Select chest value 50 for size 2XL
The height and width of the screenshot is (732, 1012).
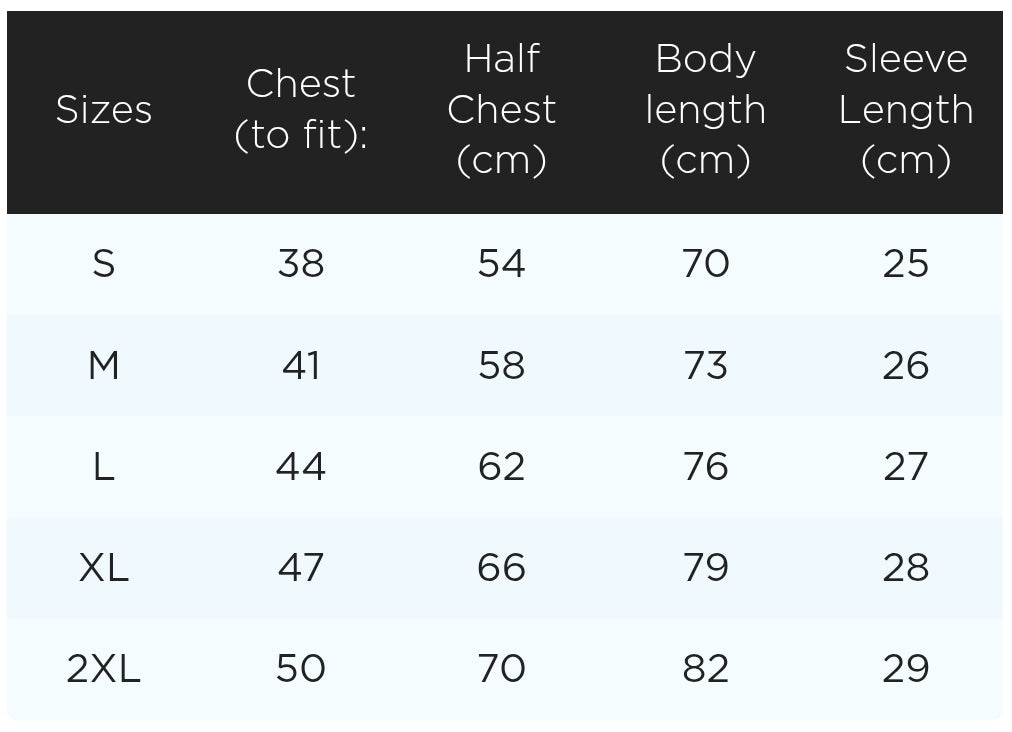click(301, 669)
